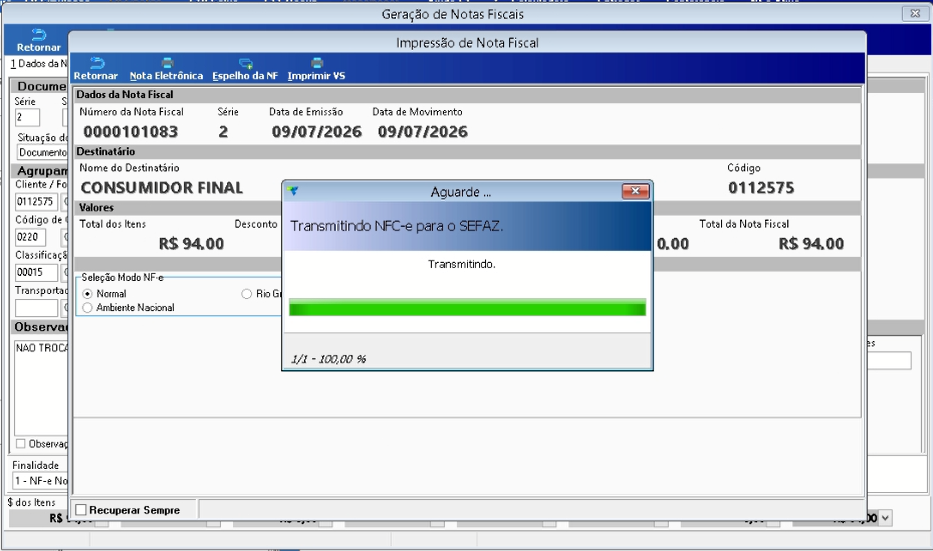933x551 pixels.
Task: Click Situação Documento field
Action: (42, 153)
